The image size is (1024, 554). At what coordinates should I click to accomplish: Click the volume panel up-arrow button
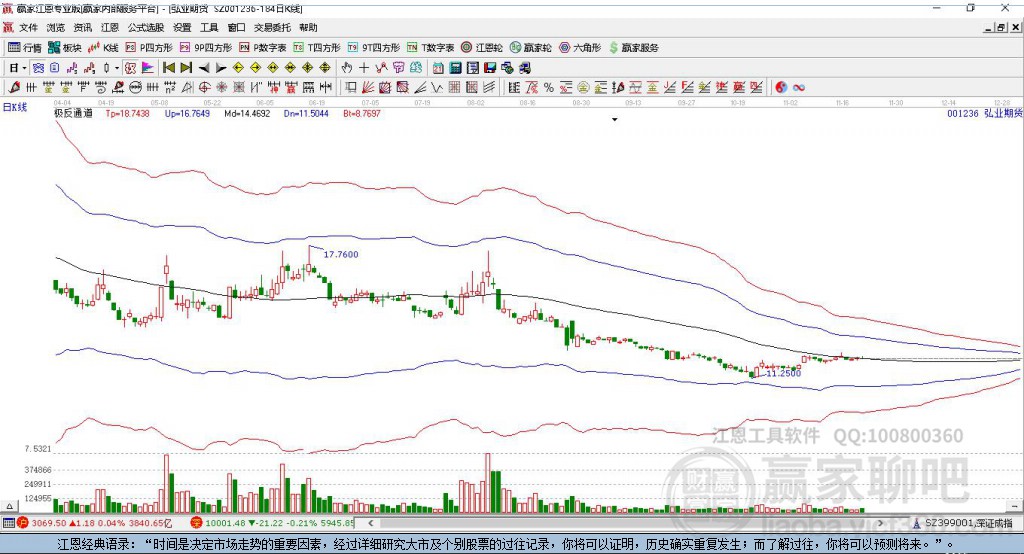(9, 506)
